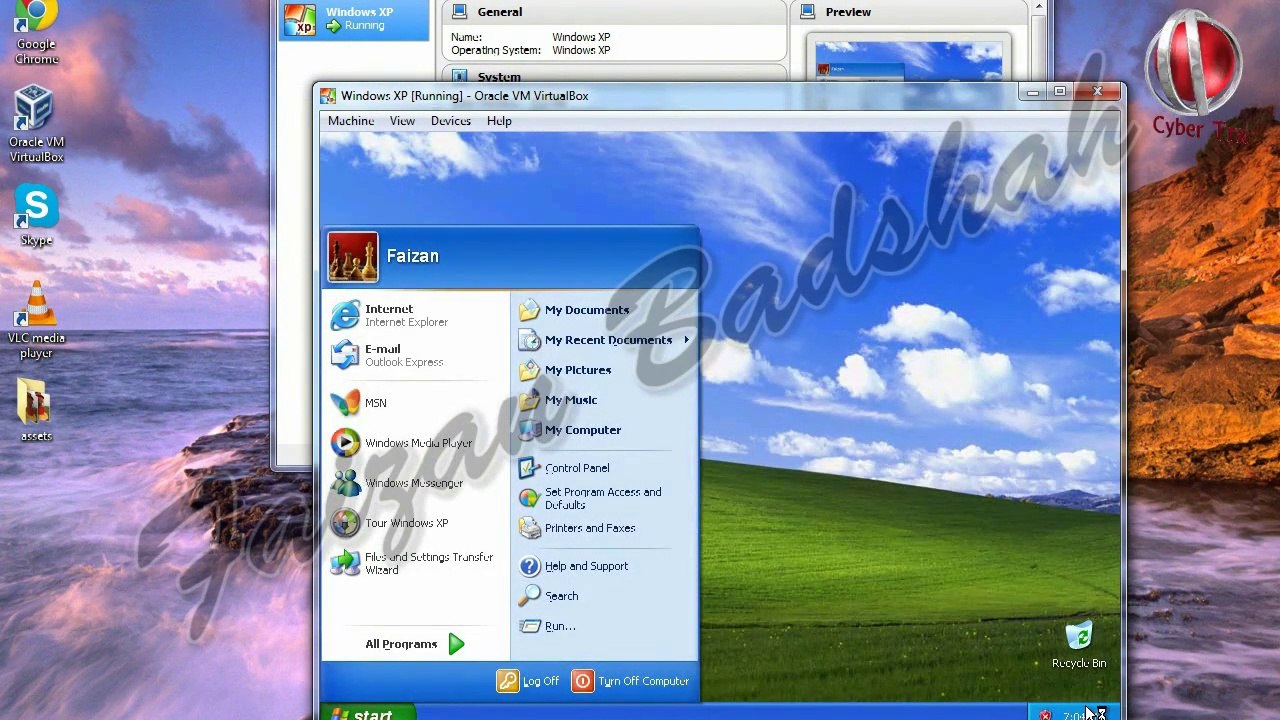Open Skype from the desktop
1280x720 pixels.
tap(36, 215)
